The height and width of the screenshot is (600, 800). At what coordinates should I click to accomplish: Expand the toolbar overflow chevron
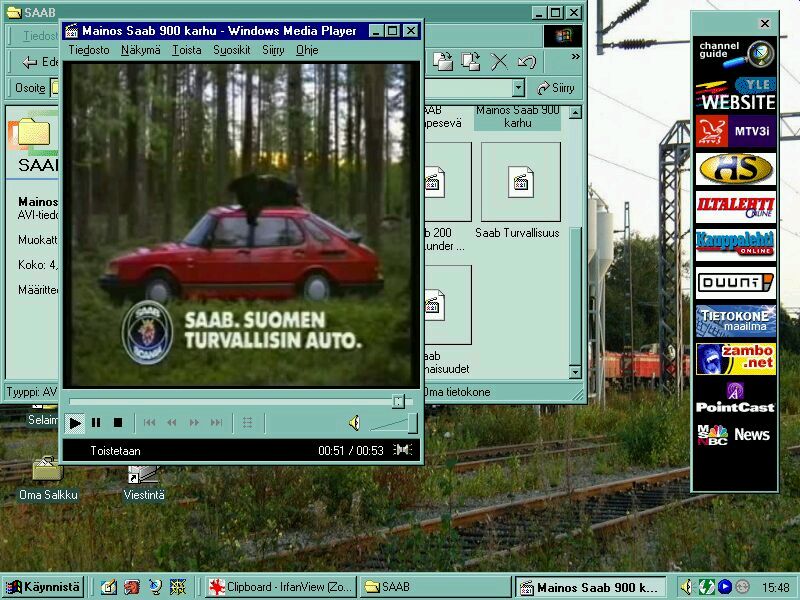[574, 57]
